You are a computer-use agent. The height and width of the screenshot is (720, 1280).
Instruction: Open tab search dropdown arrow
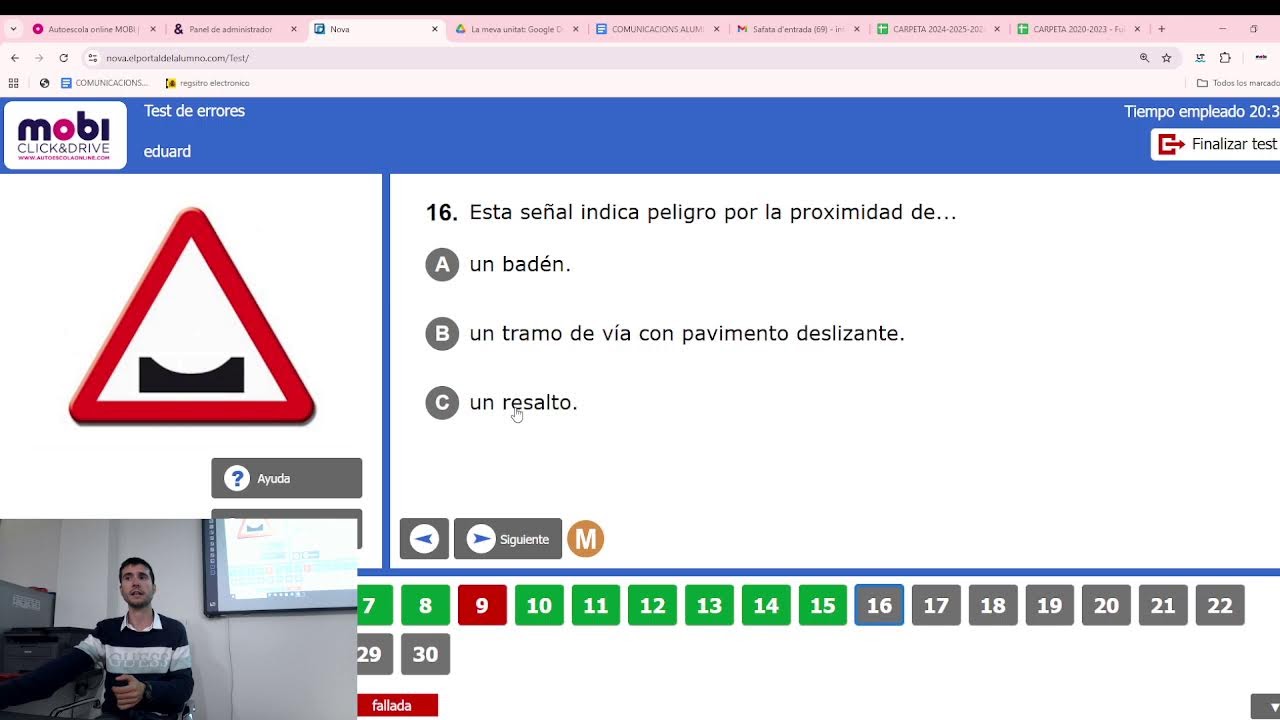coord(13,29)
